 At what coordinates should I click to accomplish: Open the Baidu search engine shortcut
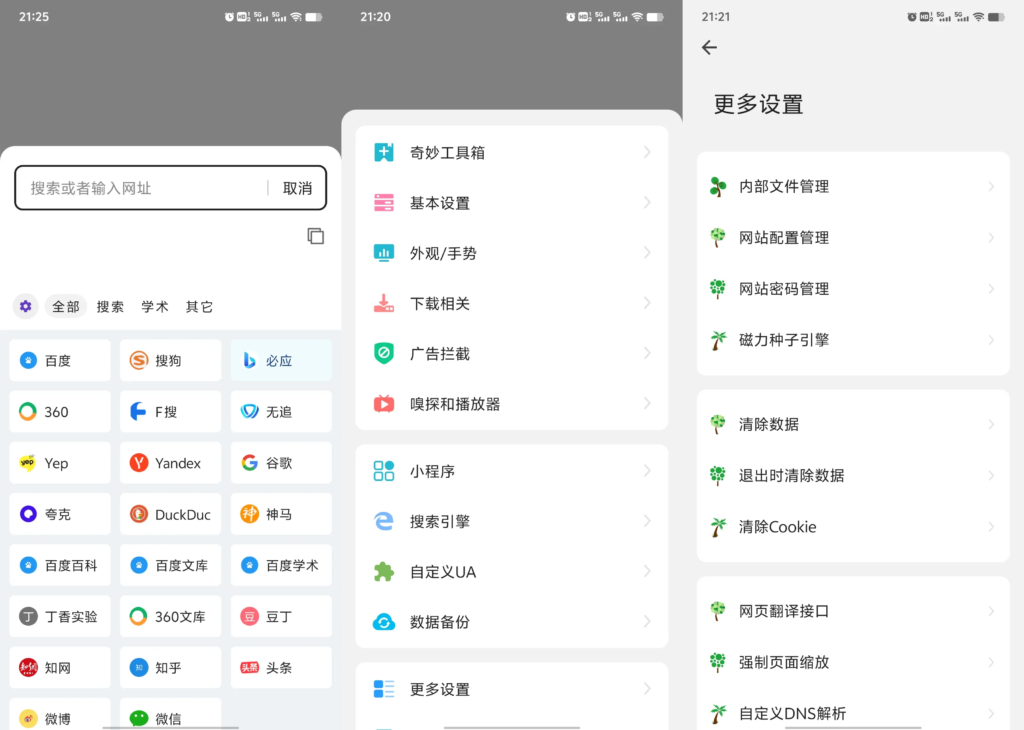[60, 360]
